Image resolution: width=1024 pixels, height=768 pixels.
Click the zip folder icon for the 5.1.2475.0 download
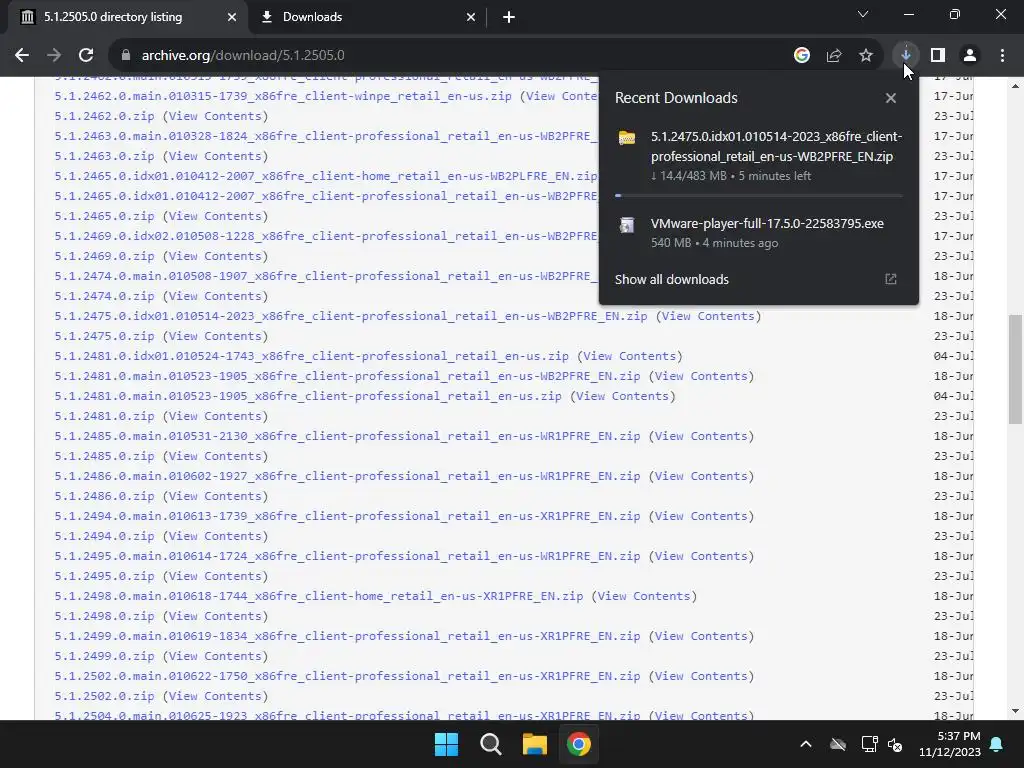[x=627, y=138]
